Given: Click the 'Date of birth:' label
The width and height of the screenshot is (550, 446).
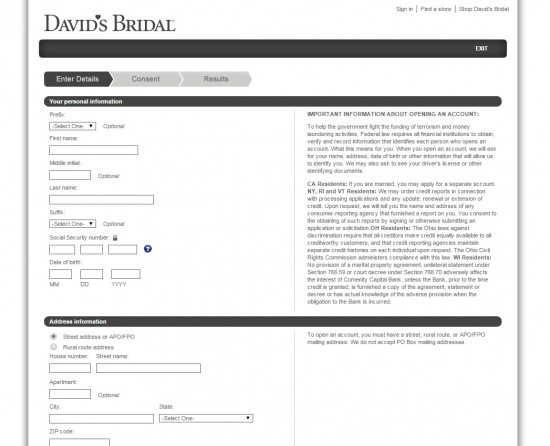Looking at the screenshot, I should pos(66,262).
